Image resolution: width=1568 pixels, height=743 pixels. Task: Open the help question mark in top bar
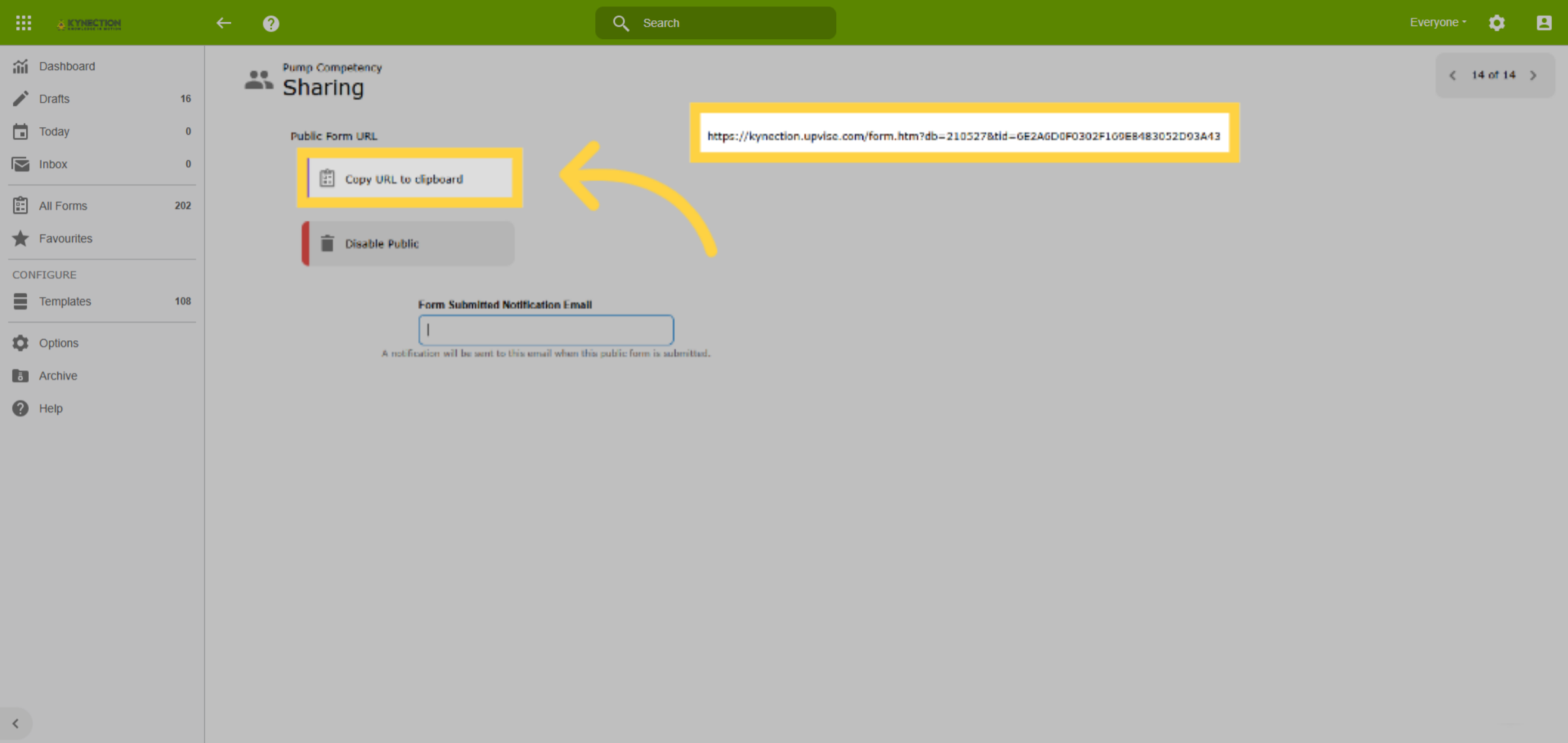click(x=271, y=24)
